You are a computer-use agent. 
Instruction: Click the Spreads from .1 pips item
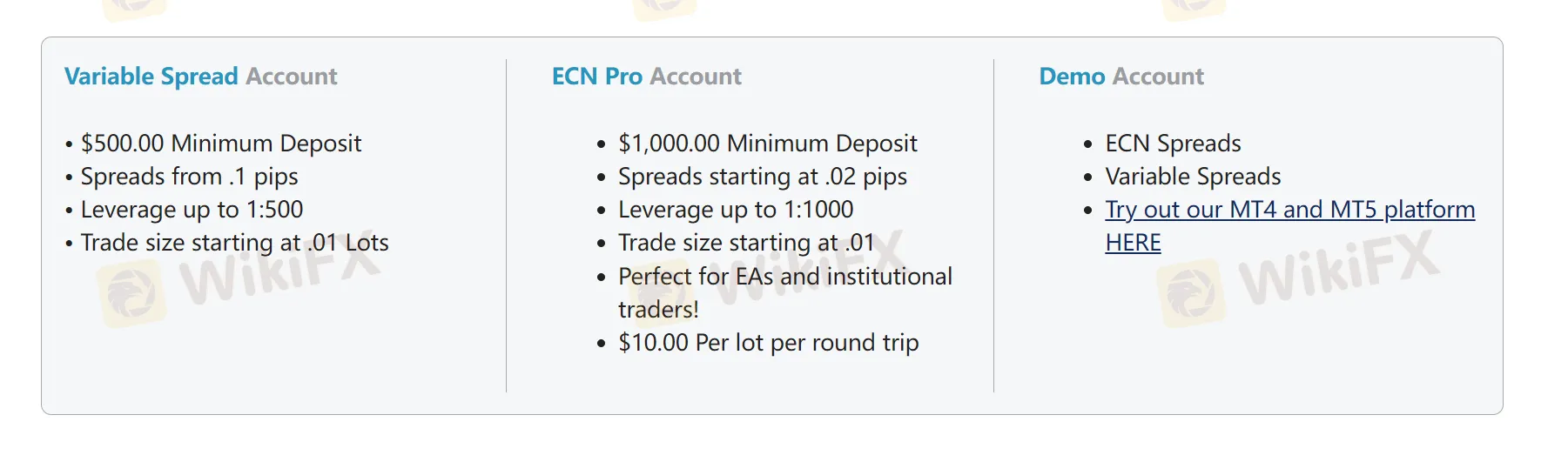coord(189,177)
